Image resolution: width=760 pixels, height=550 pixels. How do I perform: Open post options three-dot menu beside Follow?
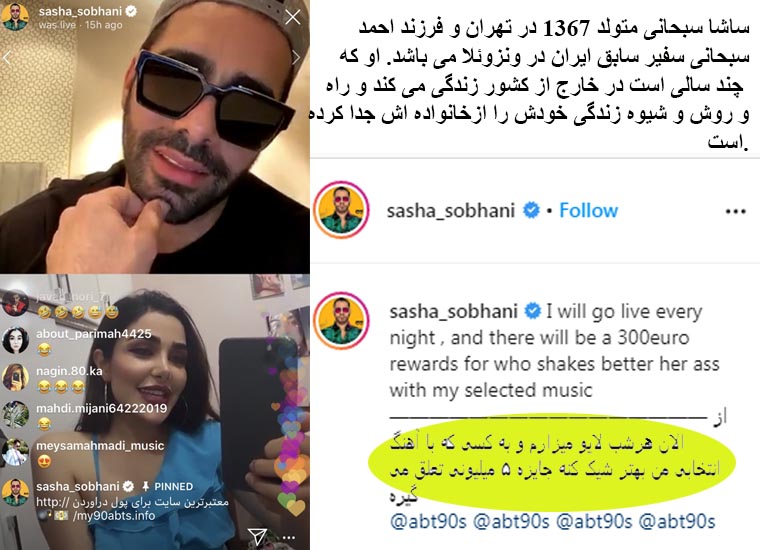pyautogui.click(x=735, y=211)
